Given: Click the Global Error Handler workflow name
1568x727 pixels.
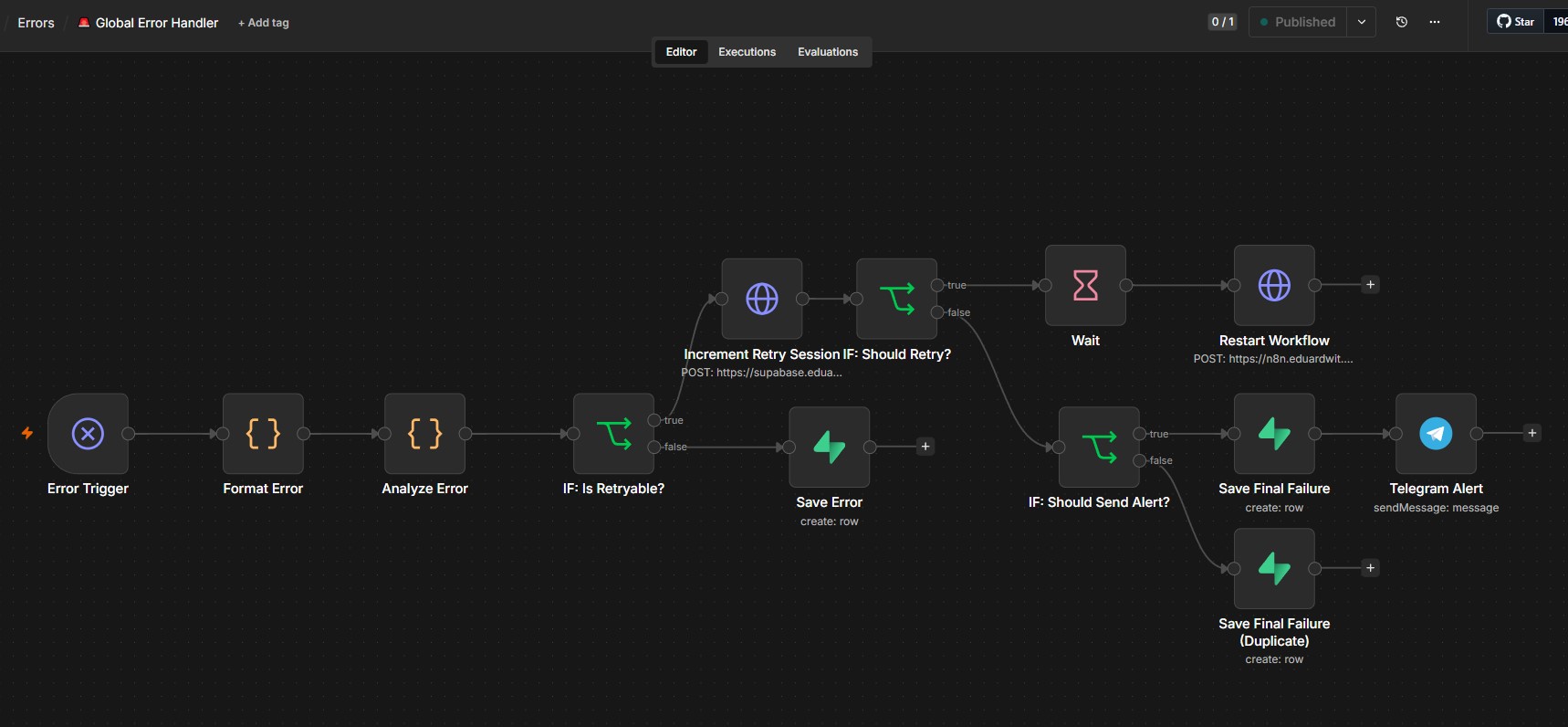Looking at the screenshot, I should coord(157,23).
